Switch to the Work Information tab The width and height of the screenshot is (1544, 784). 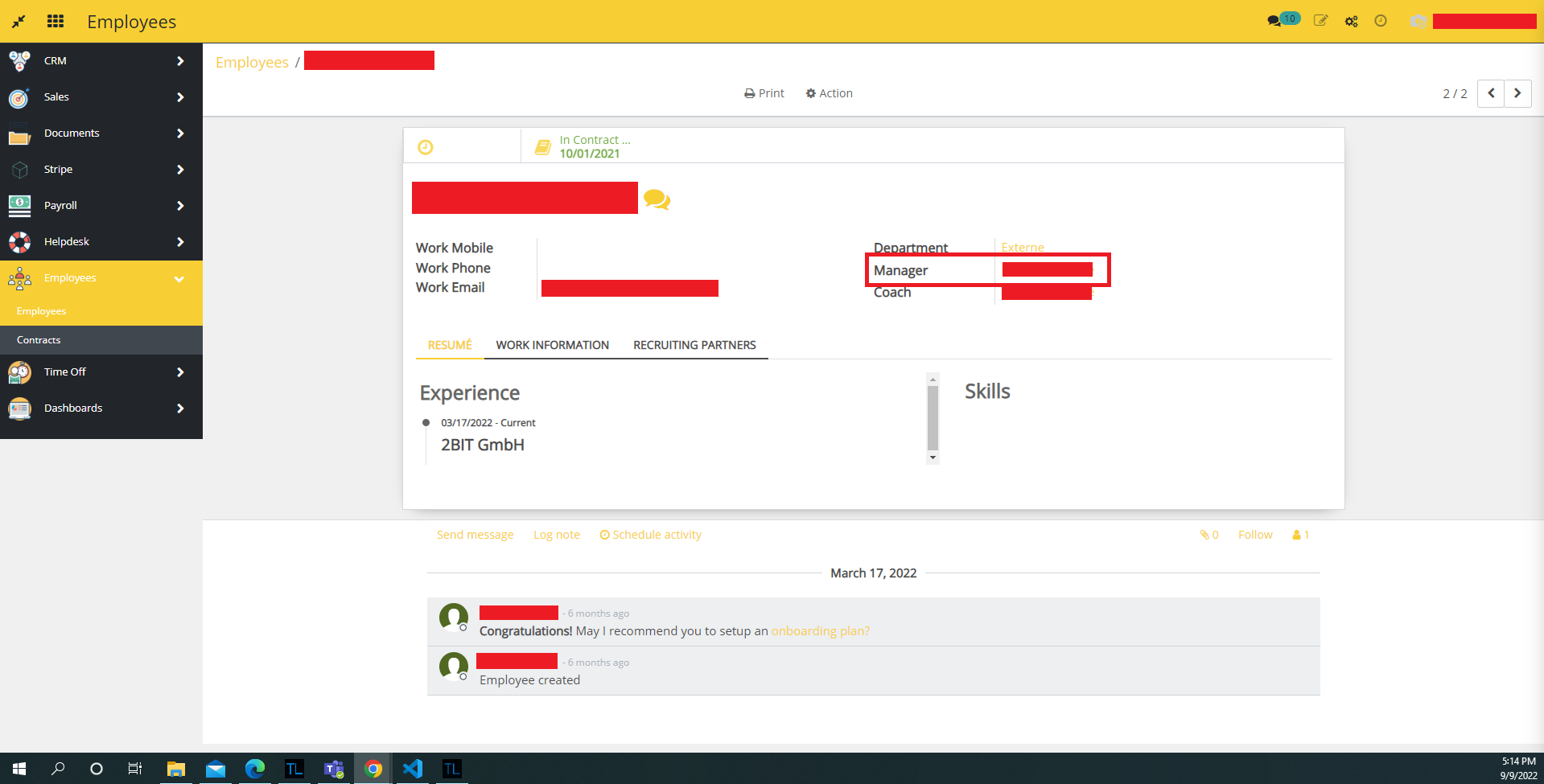pos(552,345)
